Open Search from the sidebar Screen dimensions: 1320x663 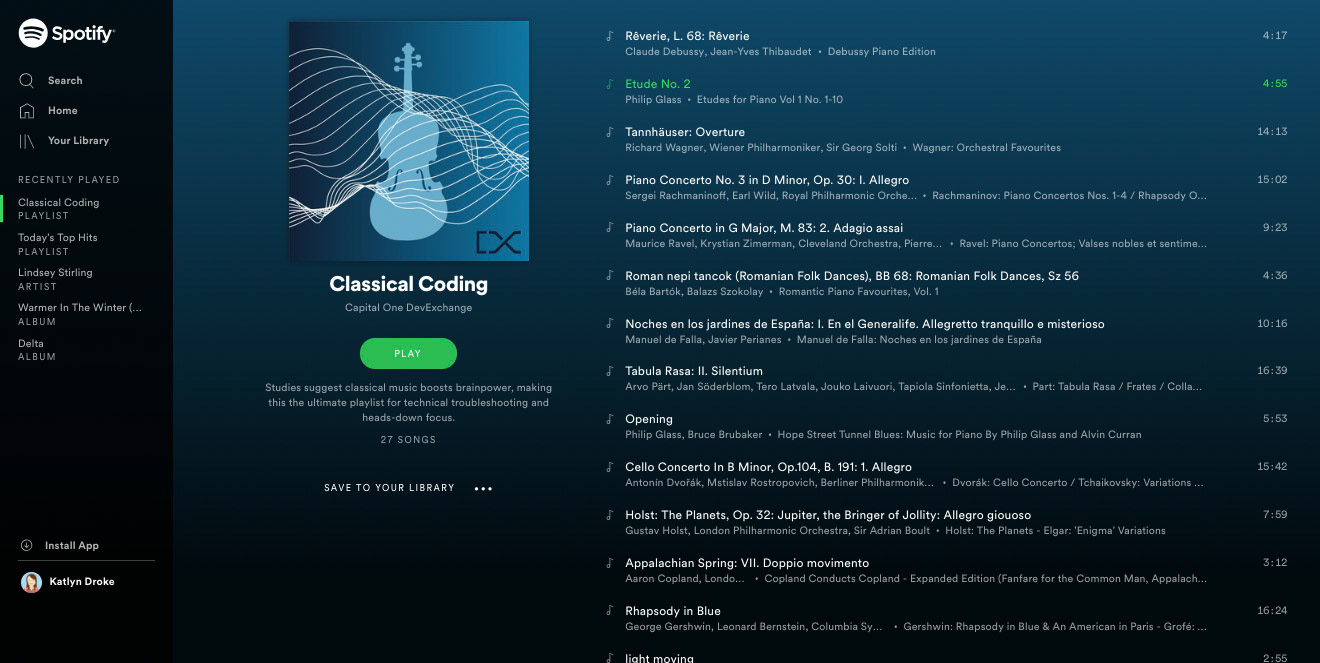pyautogui.click(x=51, y=80)
